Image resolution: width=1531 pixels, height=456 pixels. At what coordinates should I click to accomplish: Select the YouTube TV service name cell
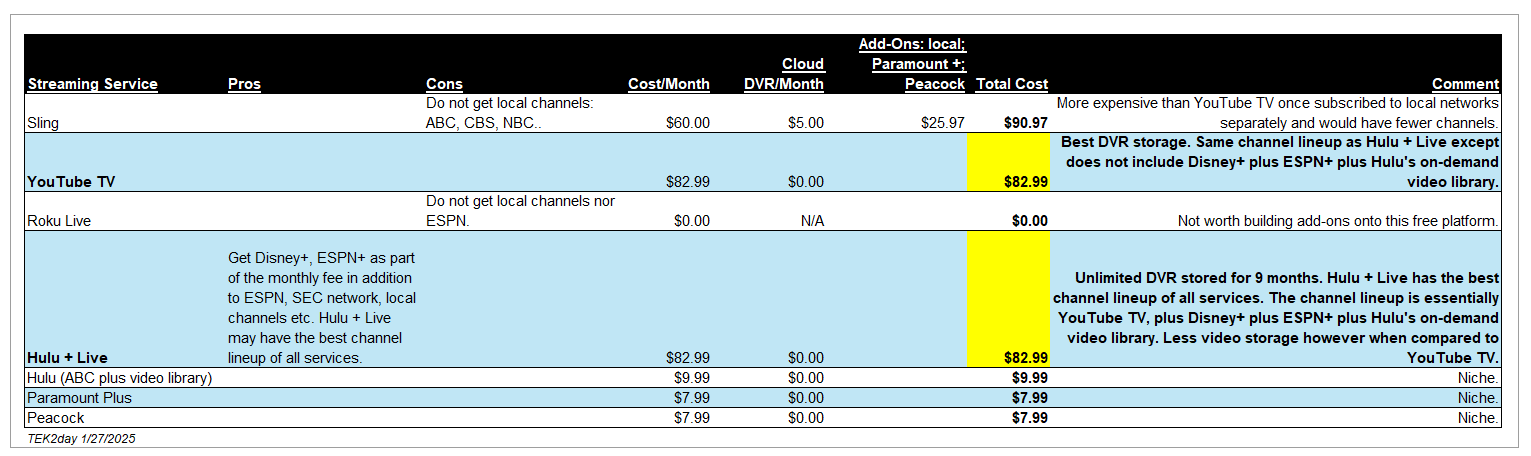coord(70,182)
